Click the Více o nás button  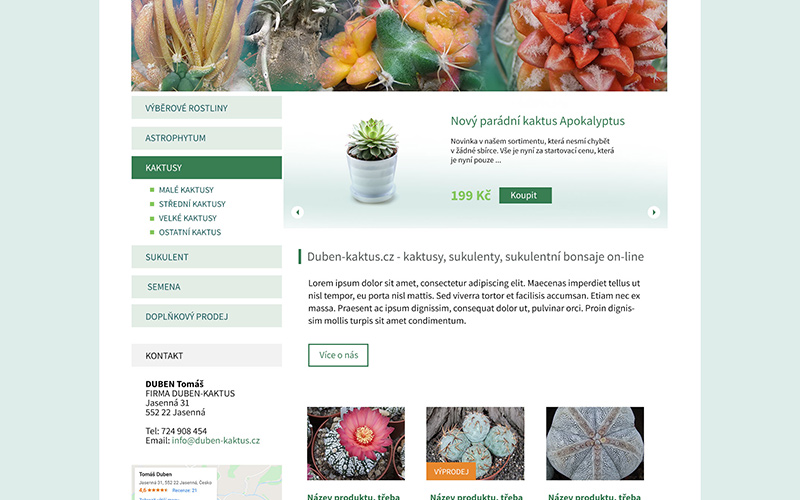[x=338, y=355]
